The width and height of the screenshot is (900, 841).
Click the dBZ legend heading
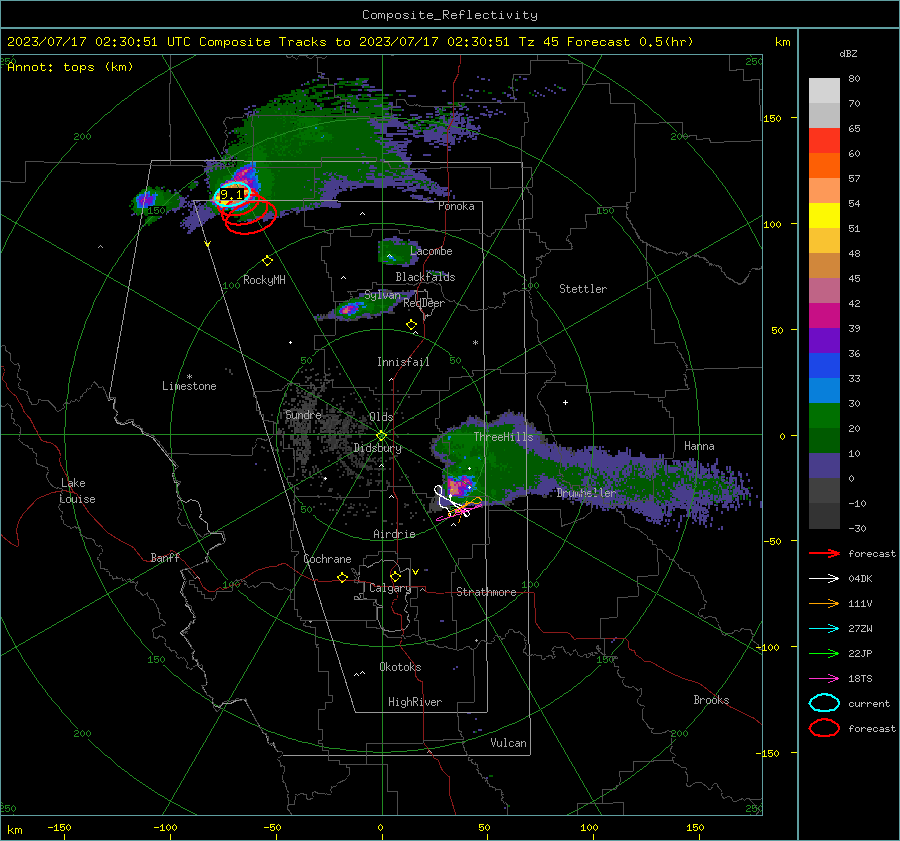pos(848,53)
